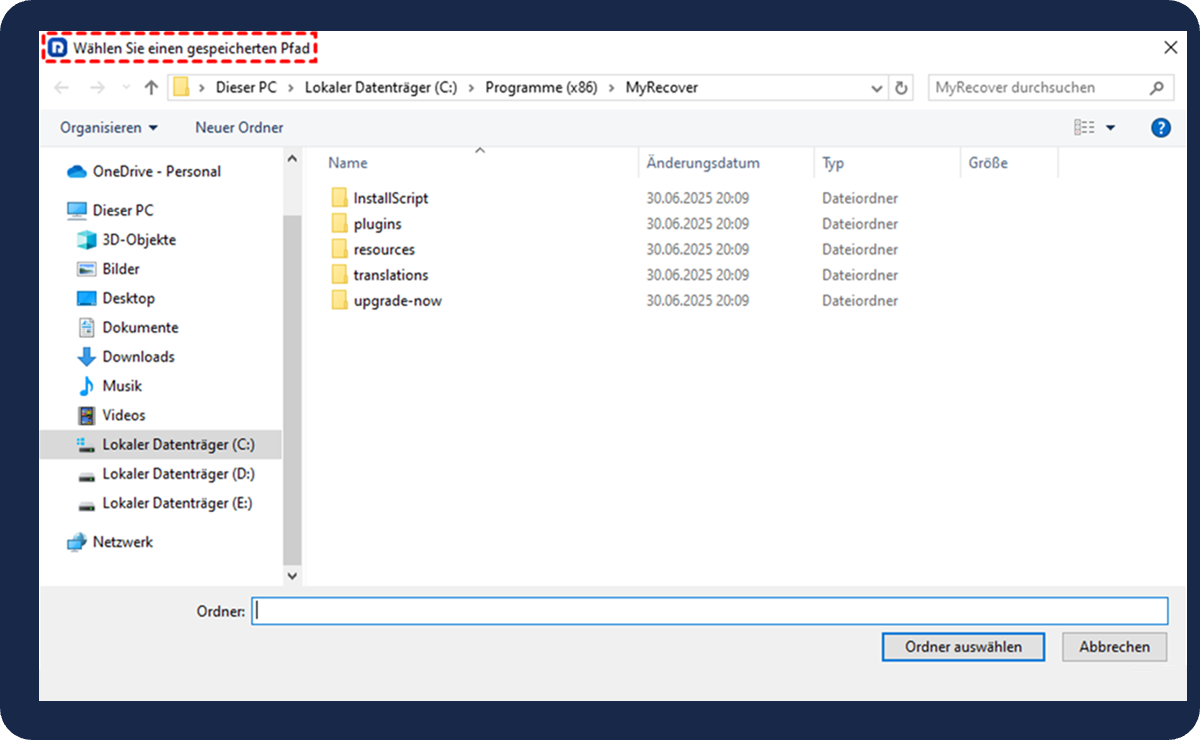This screenshot has width=1200, height=740.
Task: Click the Ordner text input field
Action: tap(709, 611)
